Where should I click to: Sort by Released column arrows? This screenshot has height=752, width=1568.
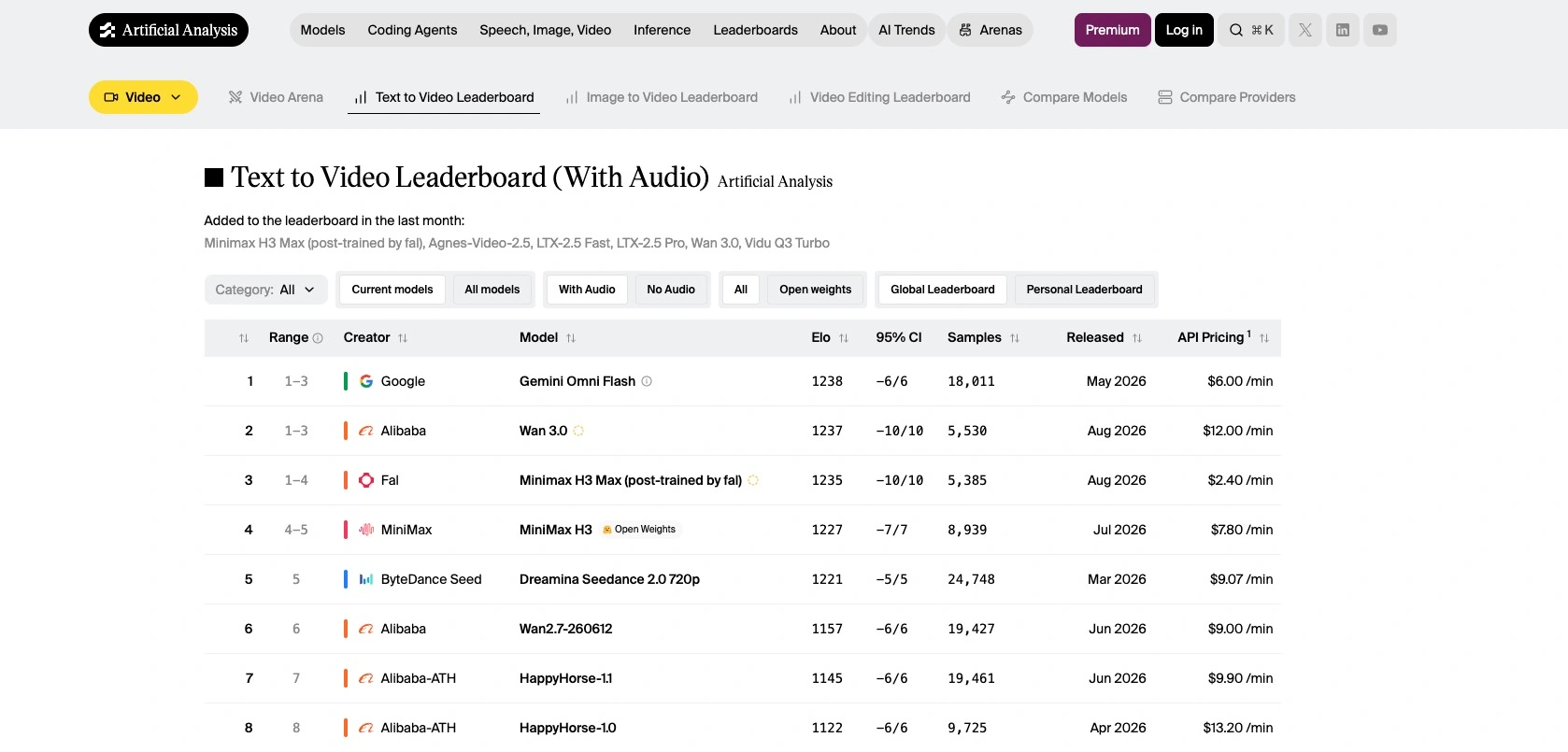[x=1137, y=338]
